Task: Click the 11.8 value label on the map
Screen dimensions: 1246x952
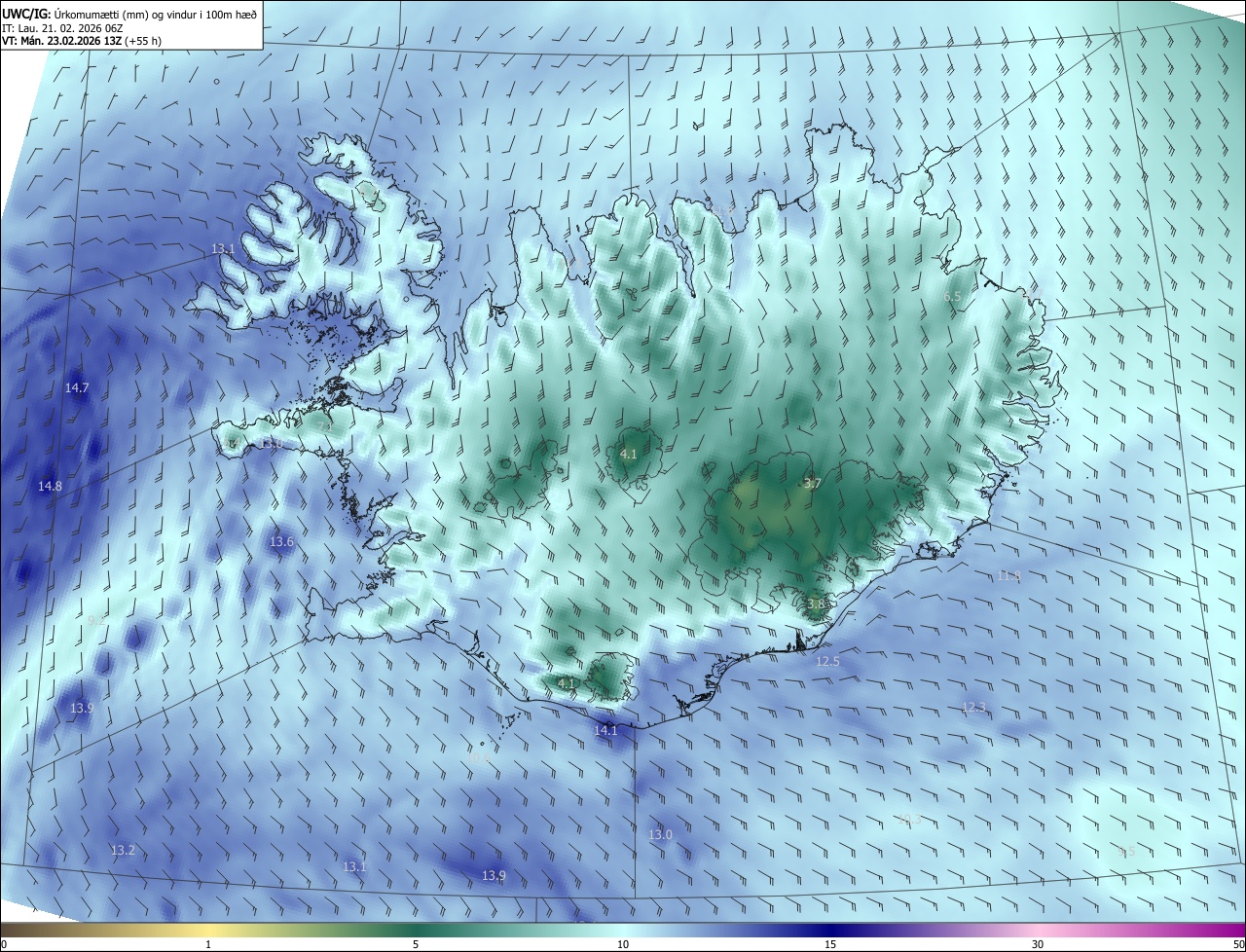Action: point(1008,575)
